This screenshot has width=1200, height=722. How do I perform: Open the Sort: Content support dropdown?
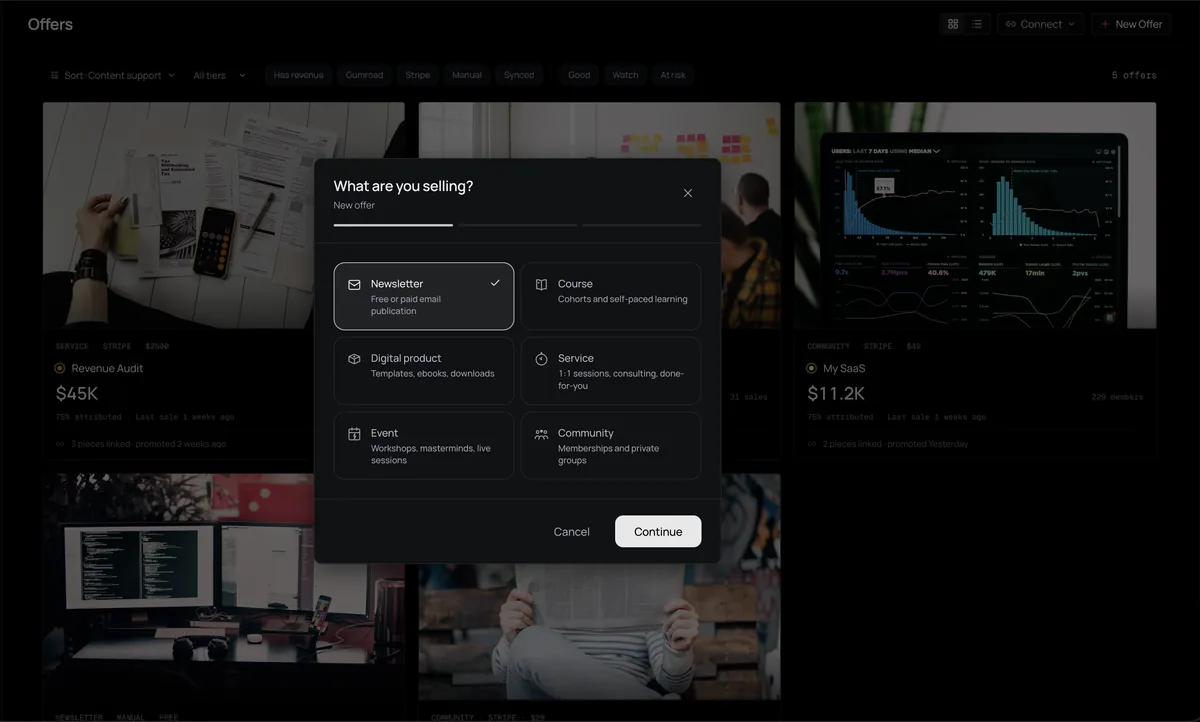113,75
